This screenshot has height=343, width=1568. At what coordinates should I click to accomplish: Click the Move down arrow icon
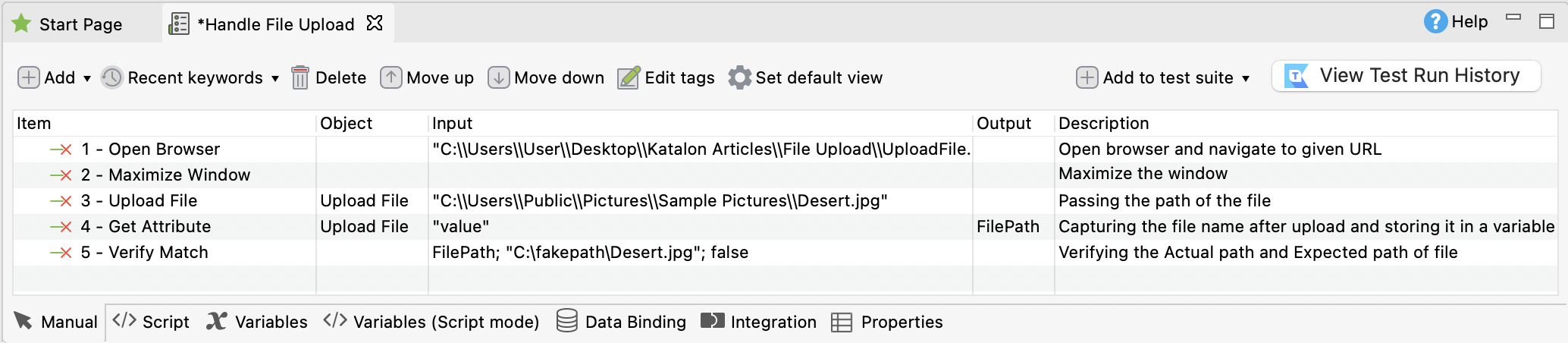pyautogui.click(x=498, y=77)
